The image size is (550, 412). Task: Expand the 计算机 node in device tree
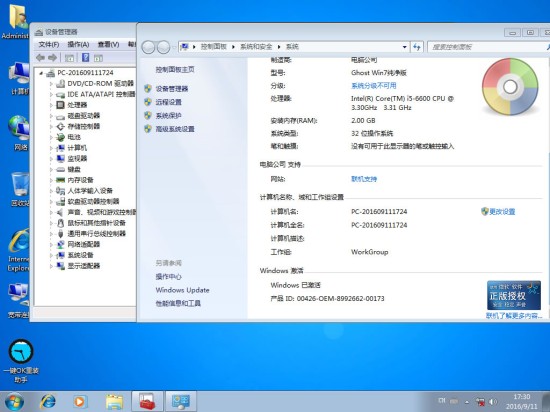click(51, 148)
